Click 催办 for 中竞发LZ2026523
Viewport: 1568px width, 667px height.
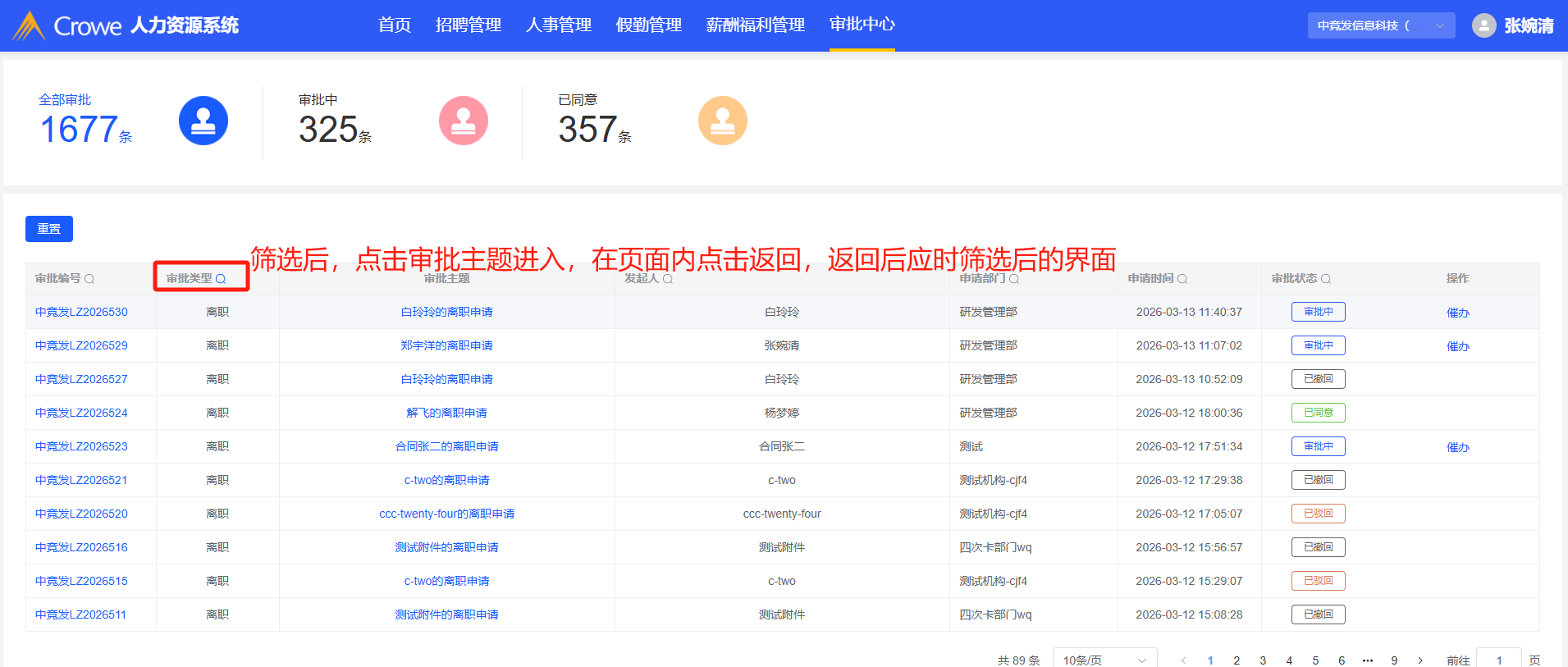click(1458, 447)
